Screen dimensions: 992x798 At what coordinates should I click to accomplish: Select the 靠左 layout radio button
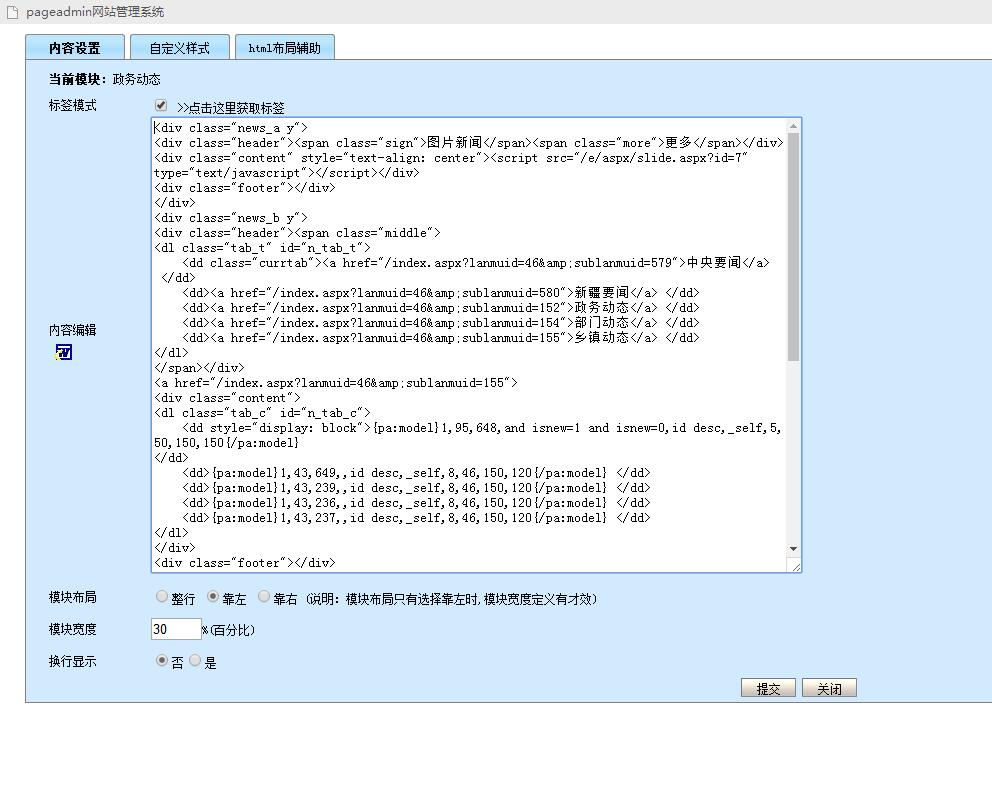click(213, 596)
